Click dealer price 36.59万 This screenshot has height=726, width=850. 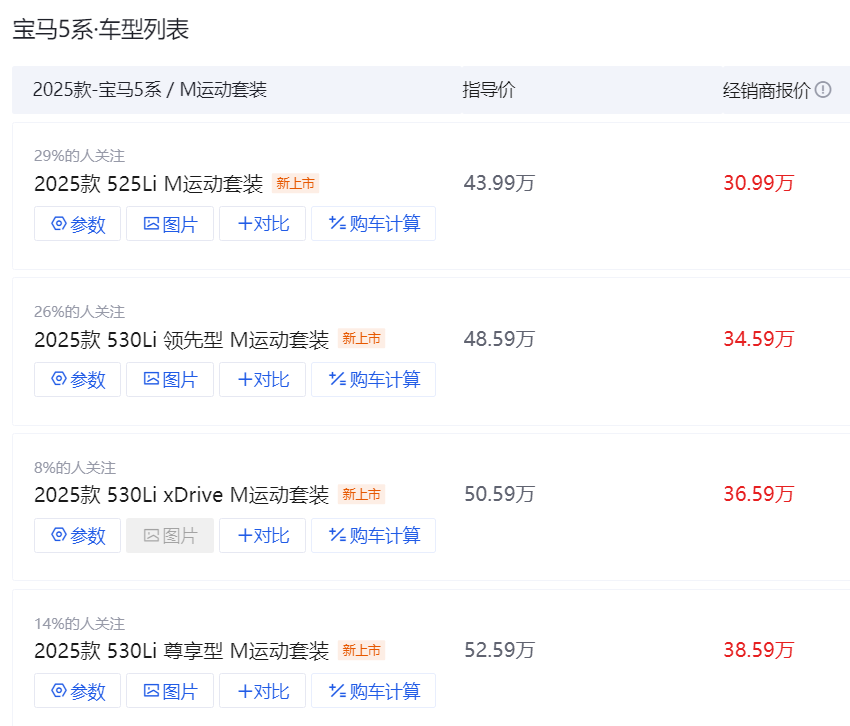pyautogui.click(x=758, y=494)
